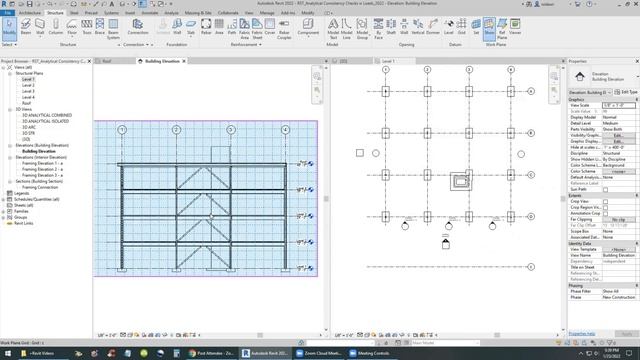The width and height of the screenshot is (640, 360).
Task: Select the Beam tool in ribbon
Action: coord(26,27)
